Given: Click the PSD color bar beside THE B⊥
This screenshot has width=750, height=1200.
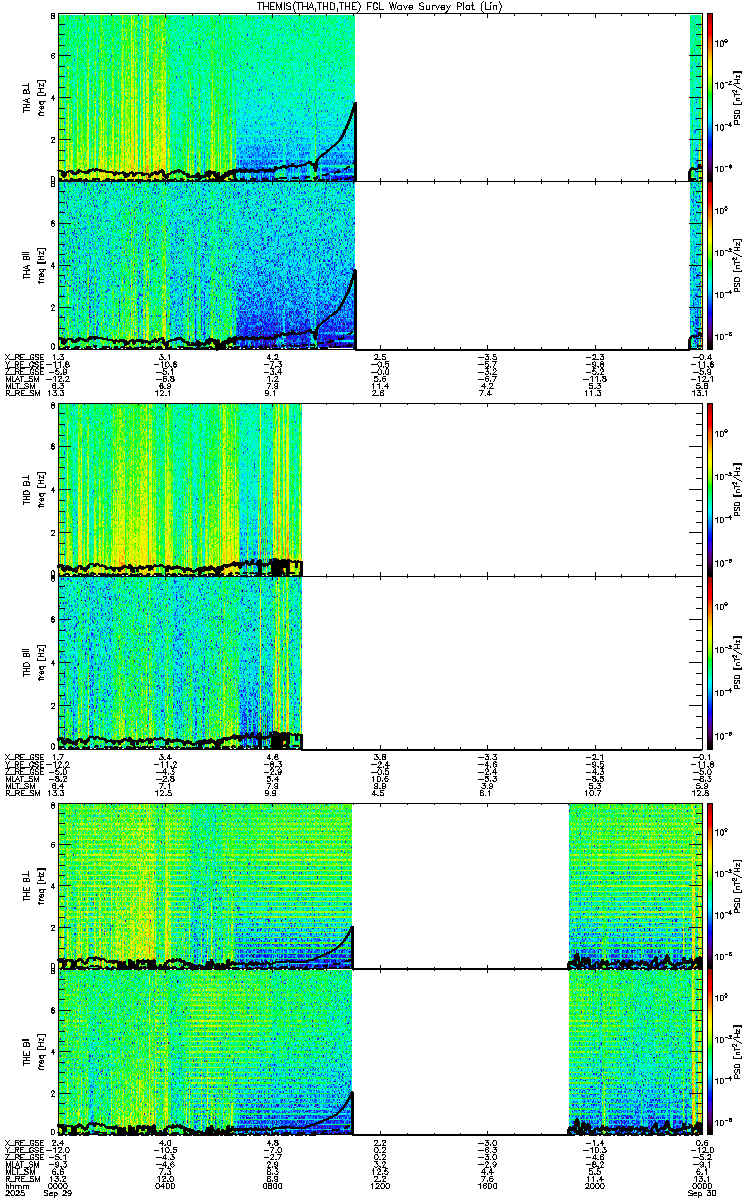Looking at the screenshot, I should pos(709,885).
